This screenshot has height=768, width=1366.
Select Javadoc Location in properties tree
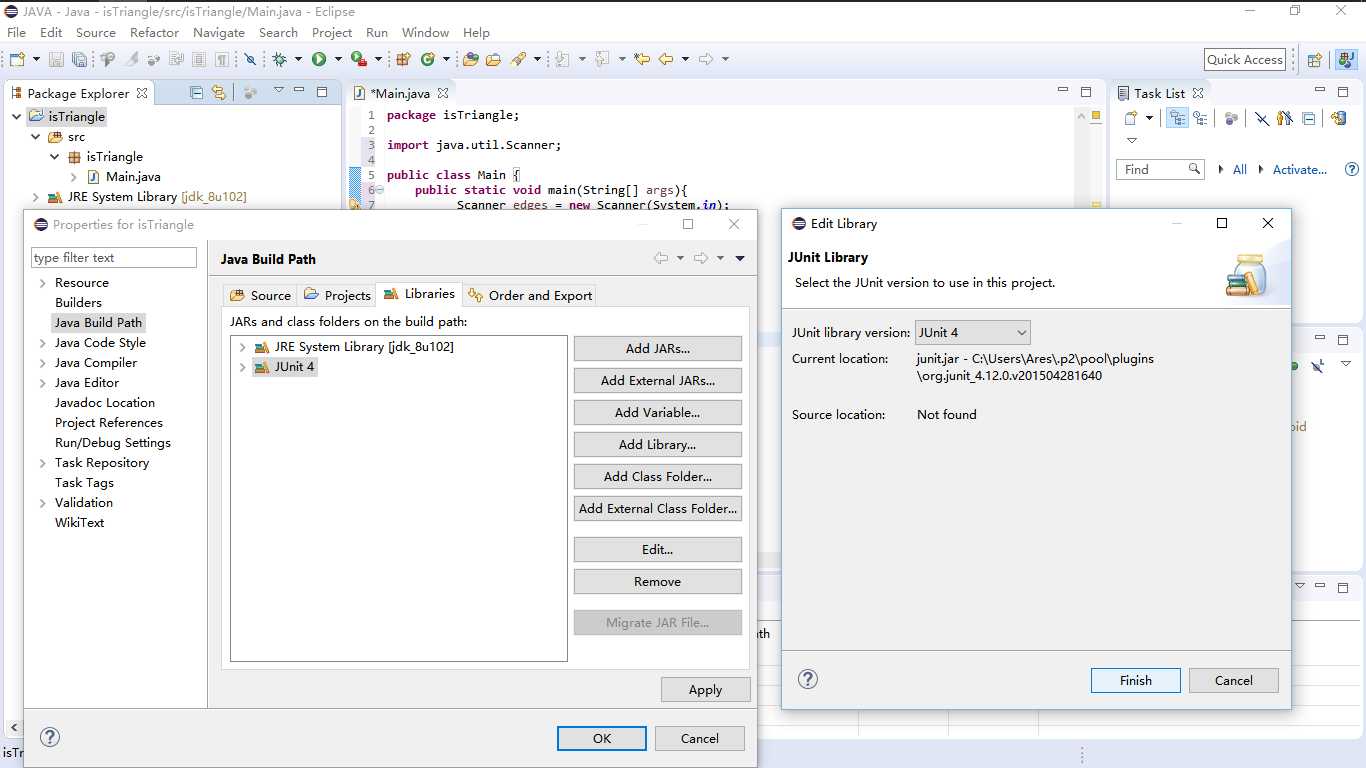[x=105, y=402]
